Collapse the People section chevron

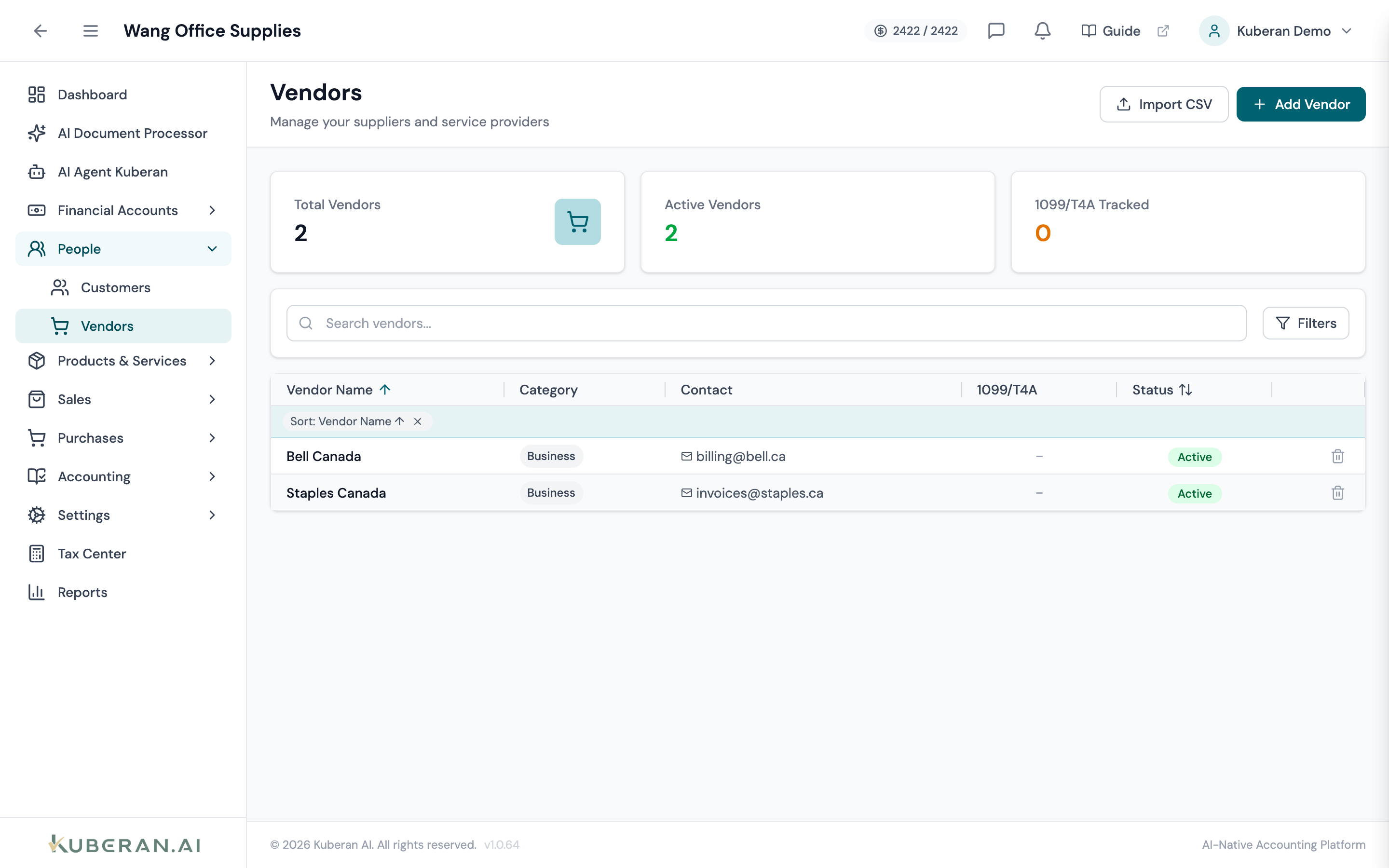pyautogui.click(x=212, y=248)
